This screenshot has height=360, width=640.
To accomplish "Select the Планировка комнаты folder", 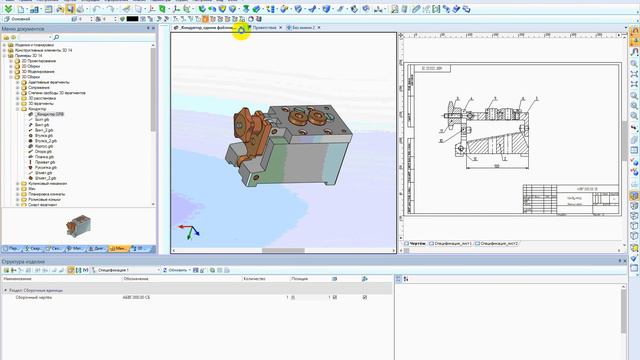I will pos(47,194).
